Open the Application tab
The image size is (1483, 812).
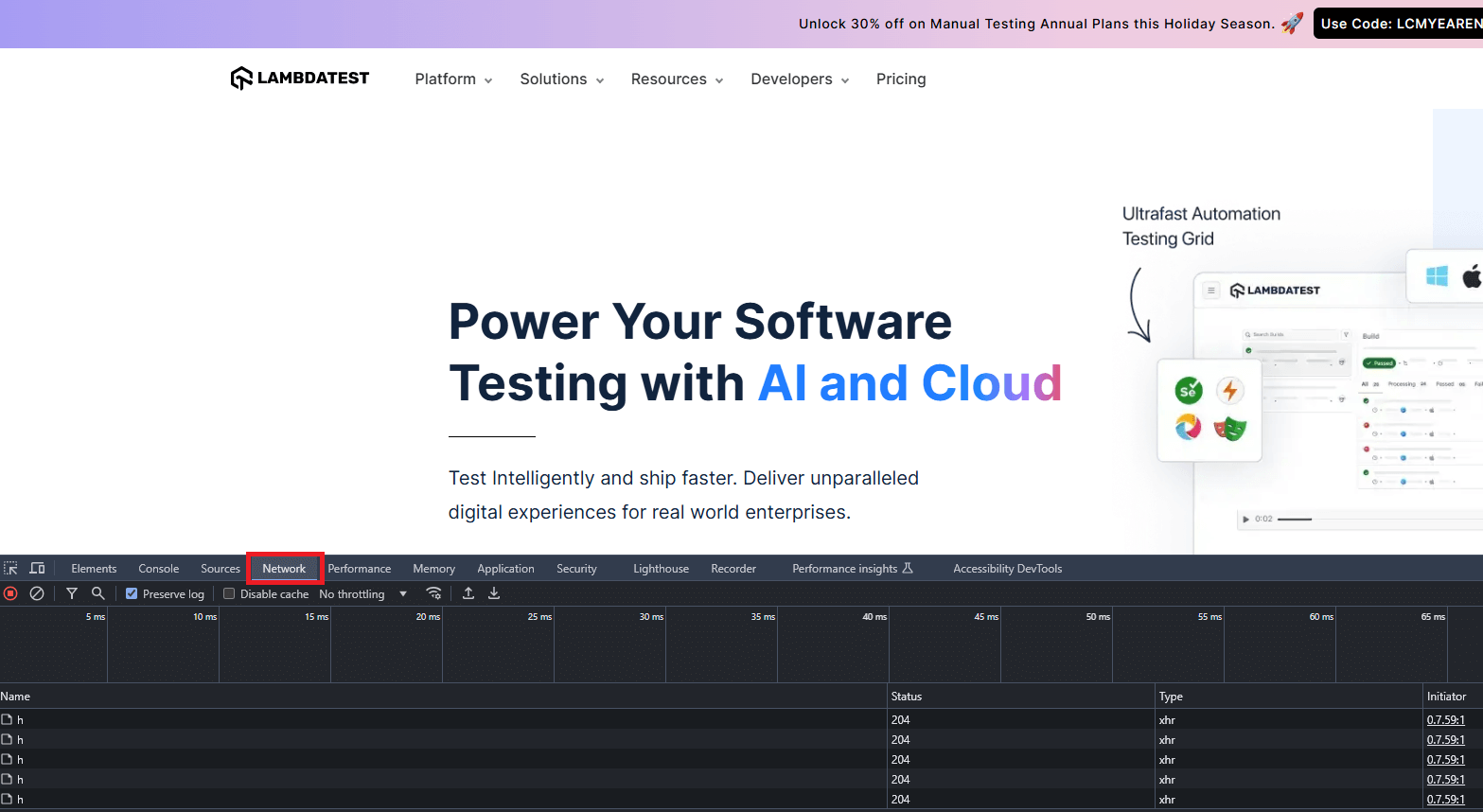click(x=506, y=569)
